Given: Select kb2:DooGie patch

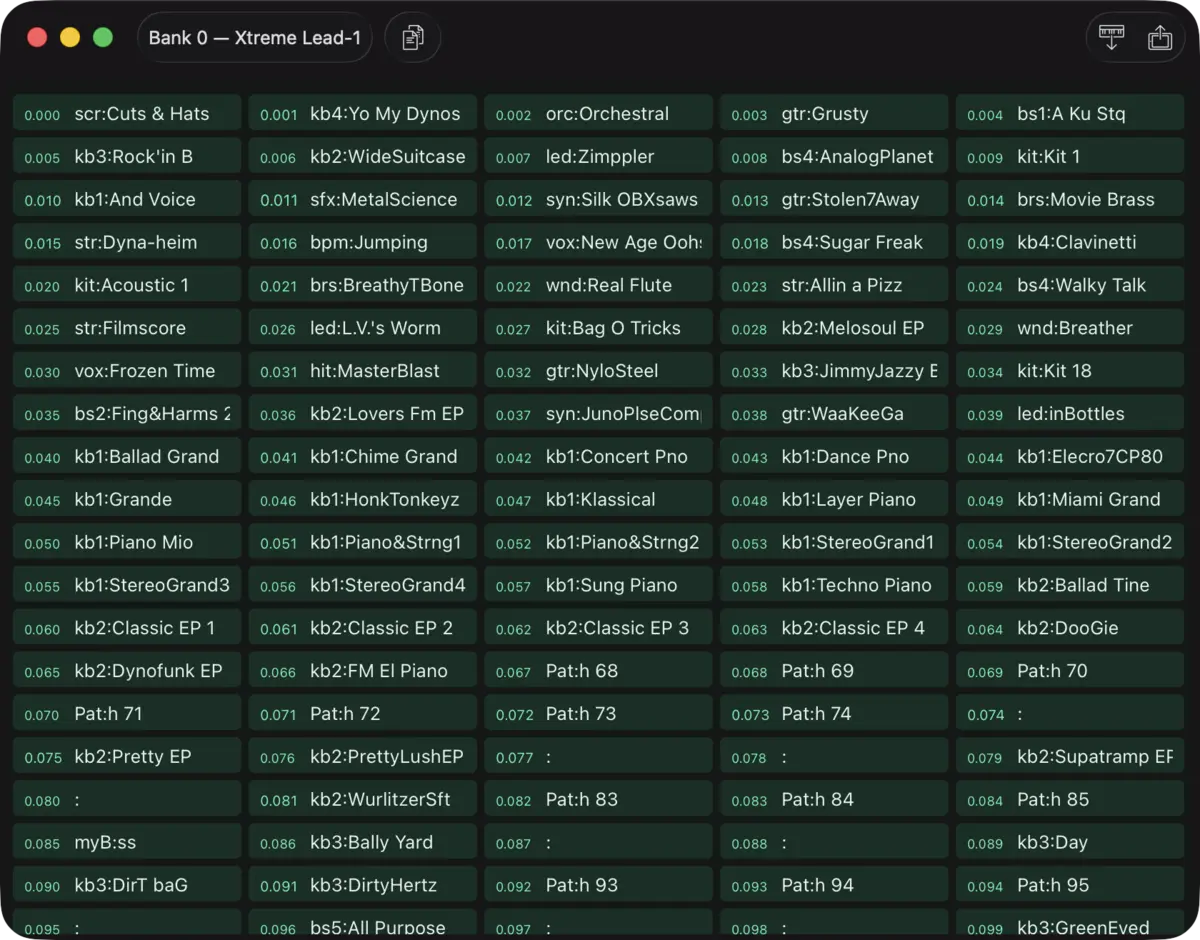Looking at the screenshot, I should coord(1070,629).
